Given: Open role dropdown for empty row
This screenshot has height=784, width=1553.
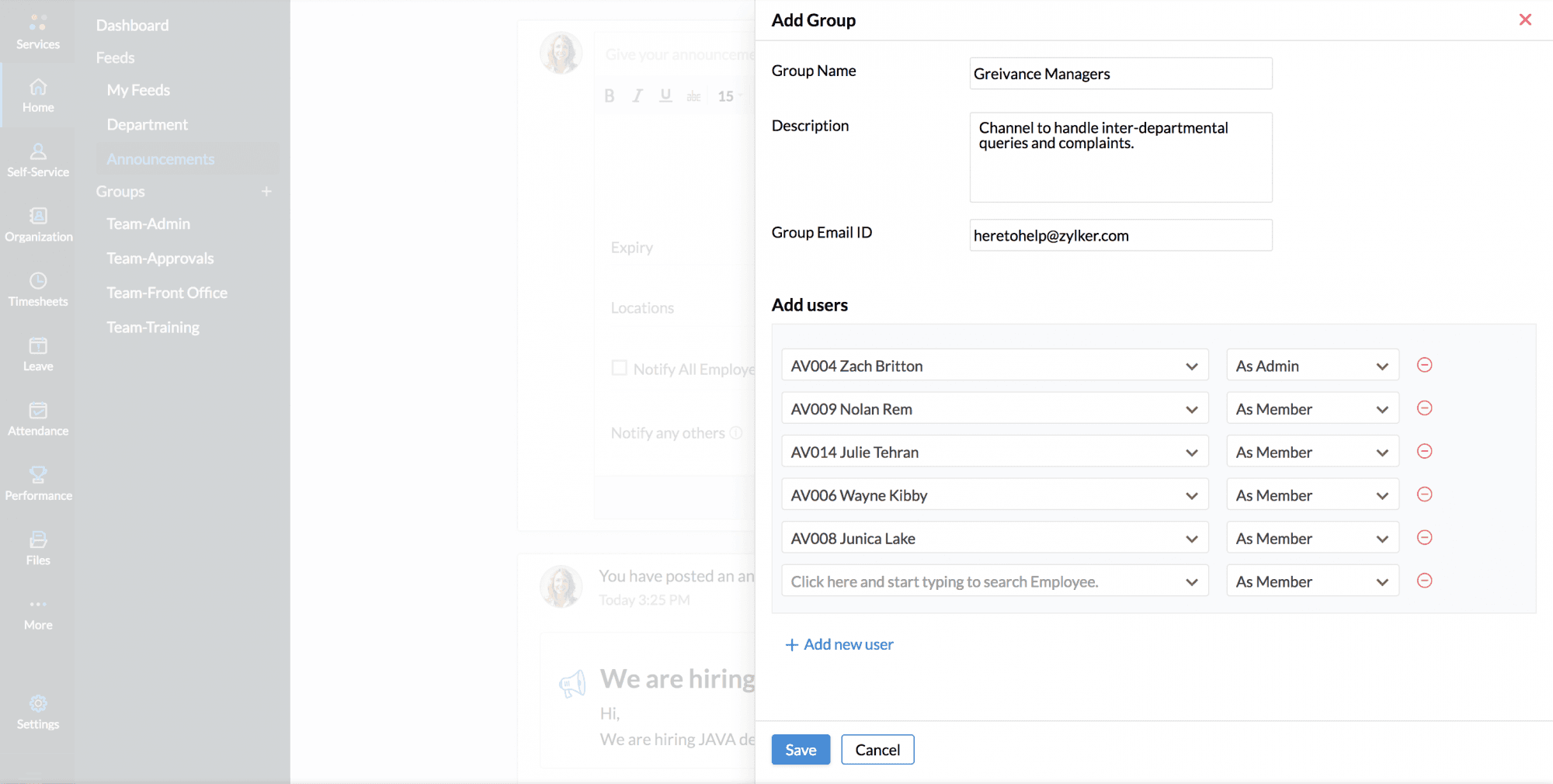Looking at the screenshot, I should [1312, 581].
